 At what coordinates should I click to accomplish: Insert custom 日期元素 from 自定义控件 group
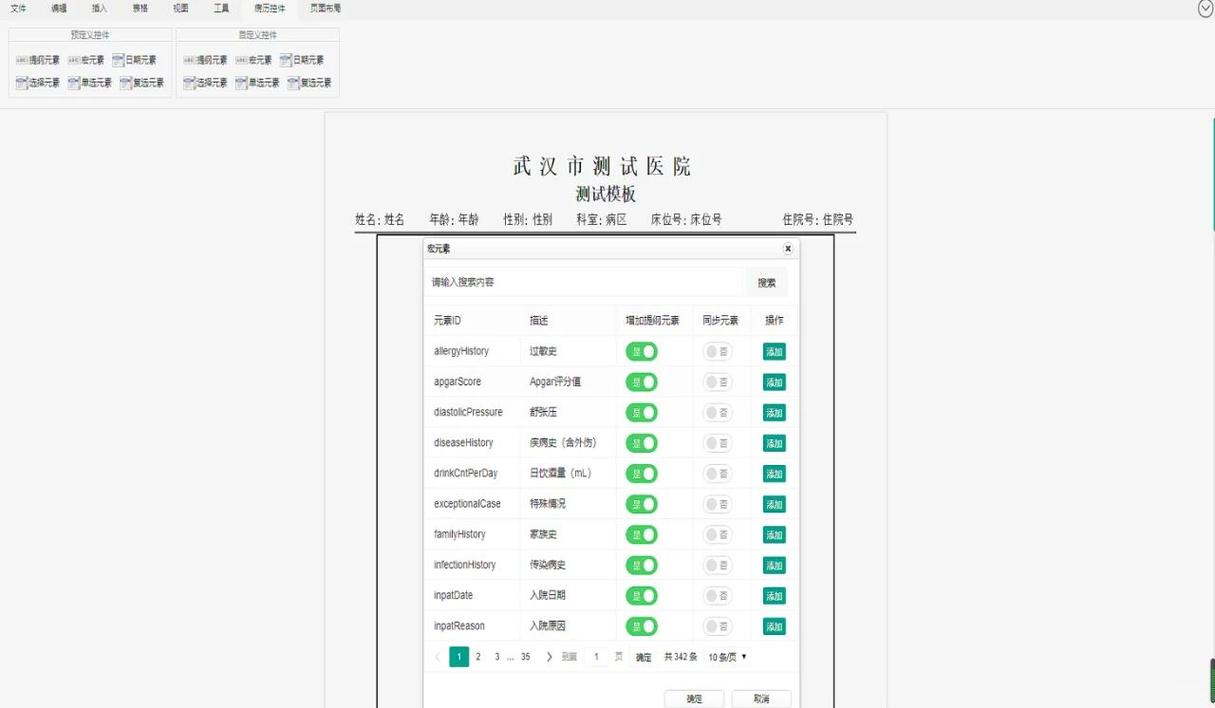(302, 60)
